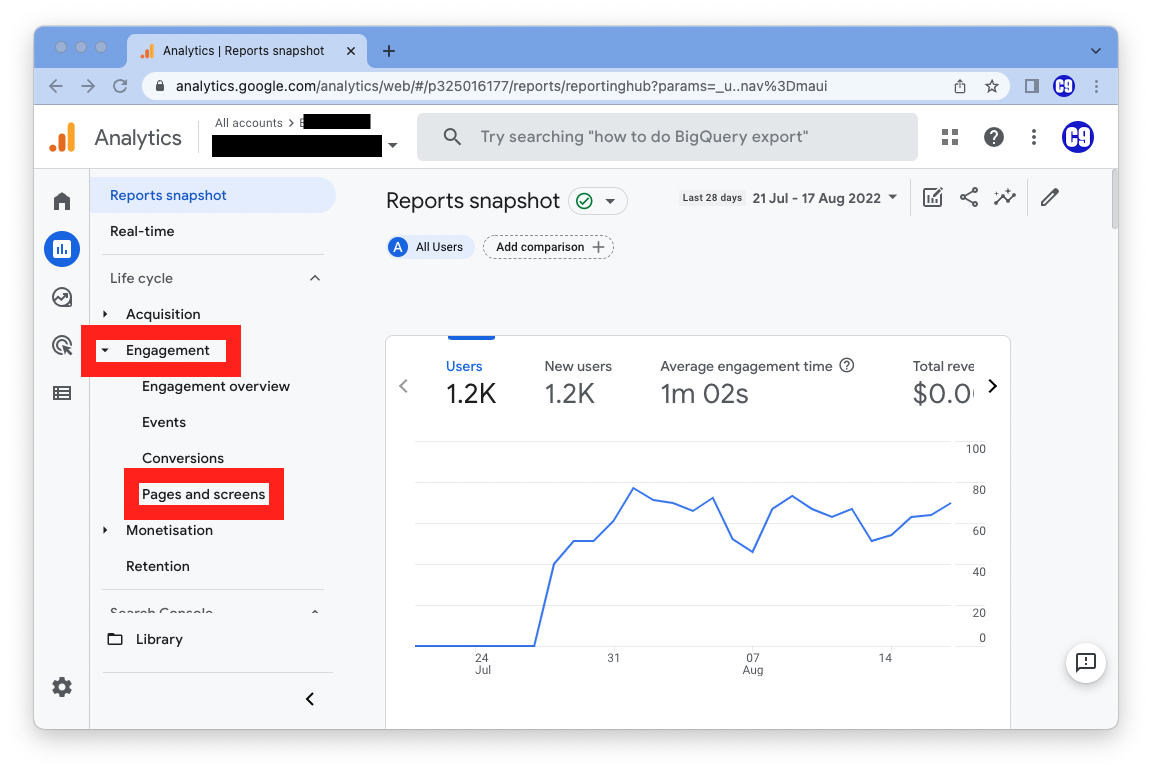Open the Home icon in left rail
The width and height of the screenshot is (1152, 771).
tap(62, 201)
